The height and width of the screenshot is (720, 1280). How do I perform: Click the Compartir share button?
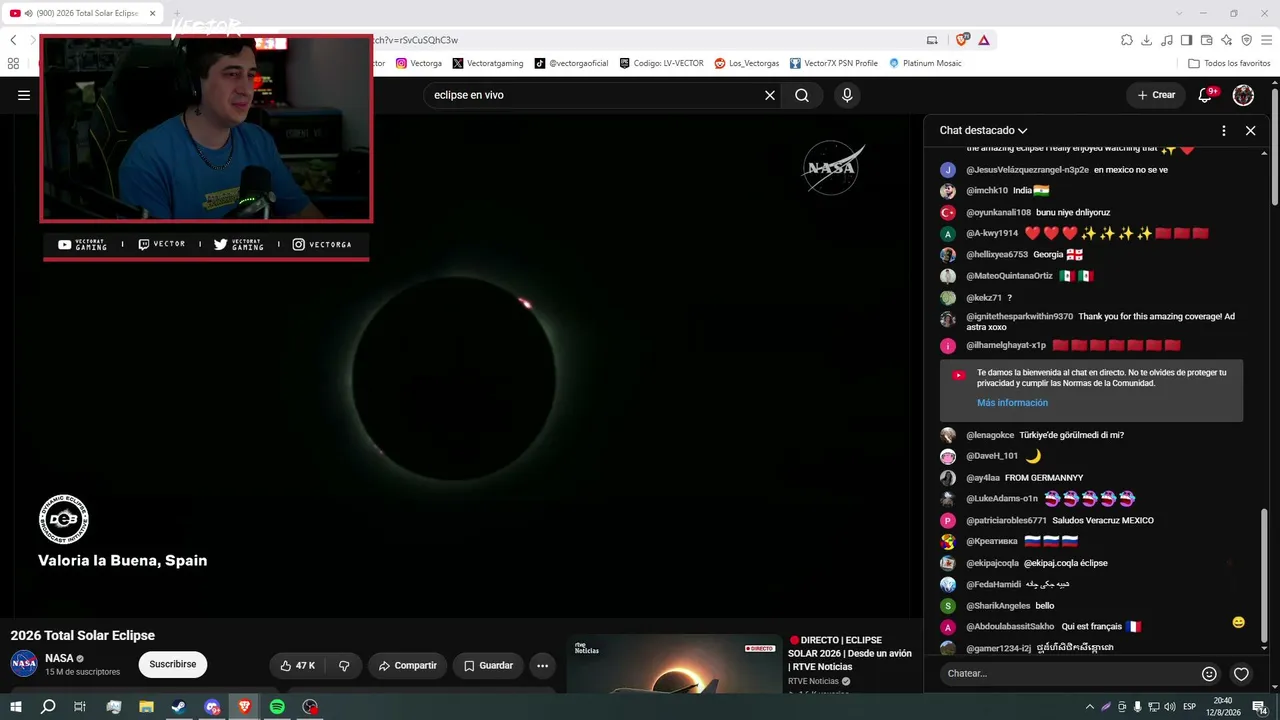tap(407, 665)
